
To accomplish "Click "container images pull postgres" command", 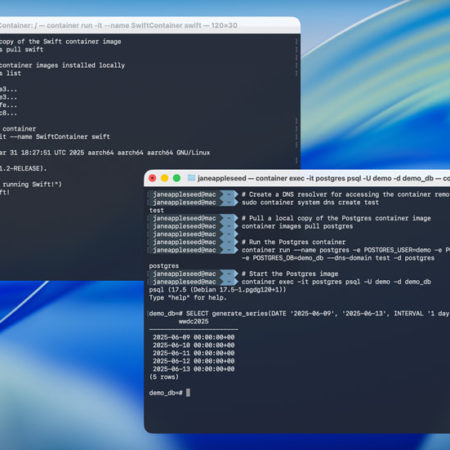I will point(297,226).
